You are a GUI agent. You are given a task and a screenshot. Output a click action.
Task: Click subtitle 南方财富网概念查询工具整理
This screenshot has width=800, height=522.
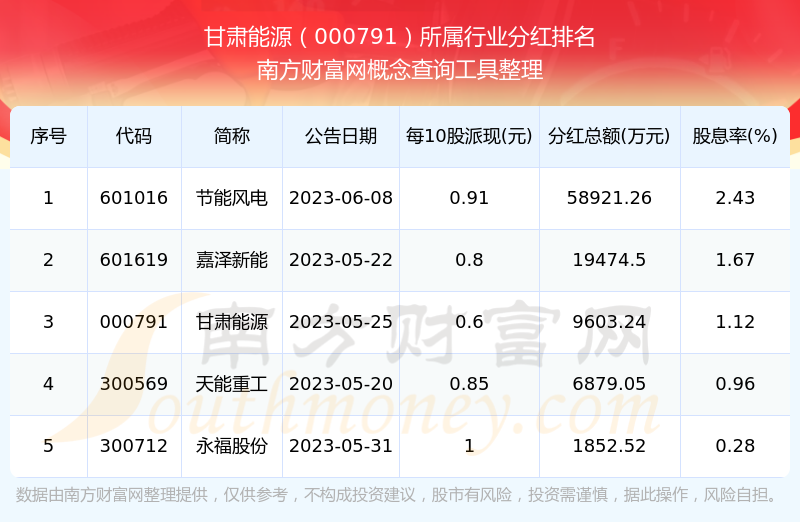399,70
